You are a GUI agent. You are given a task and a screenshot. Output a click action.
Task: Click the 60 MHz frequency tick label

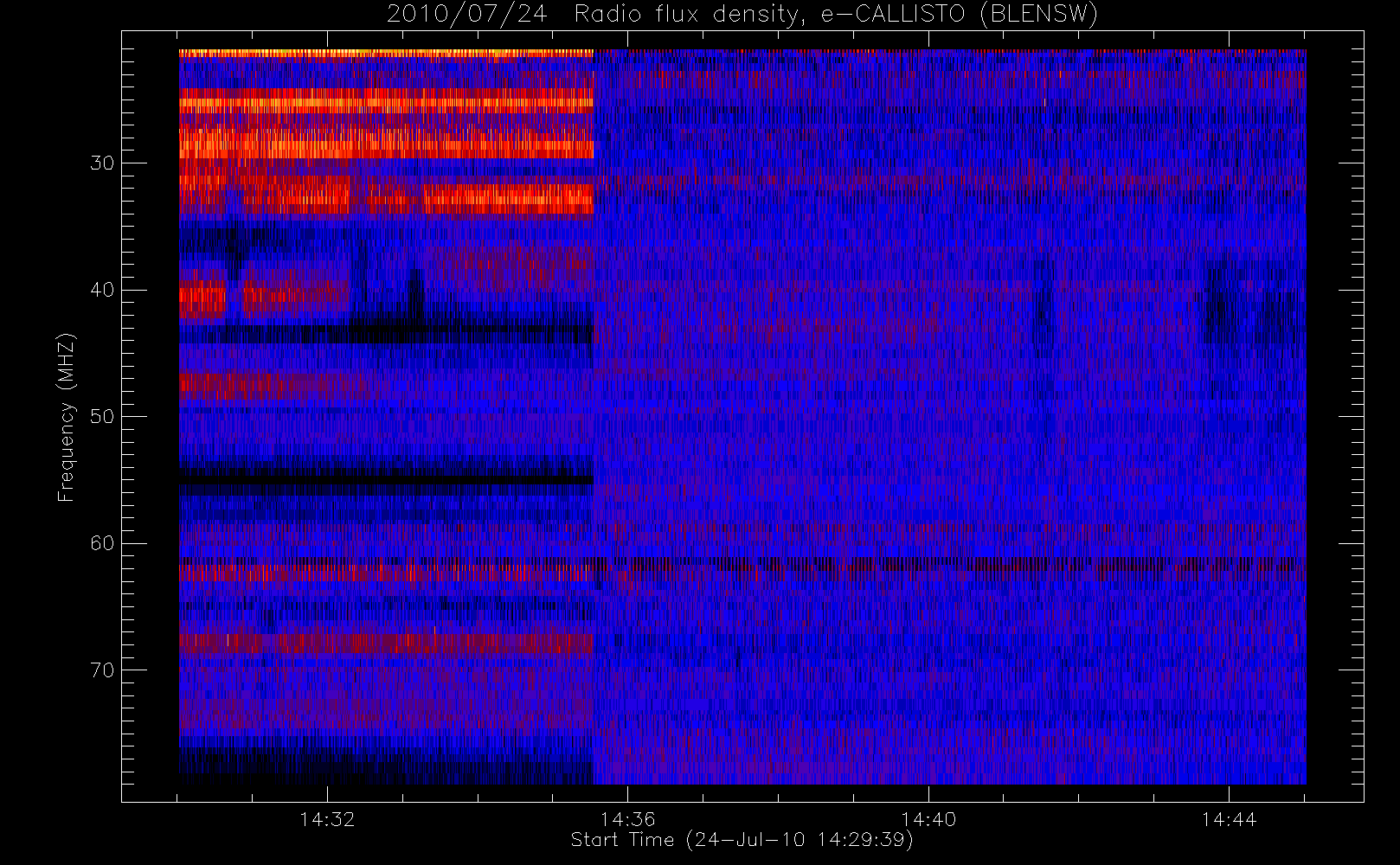click(102, 543)
